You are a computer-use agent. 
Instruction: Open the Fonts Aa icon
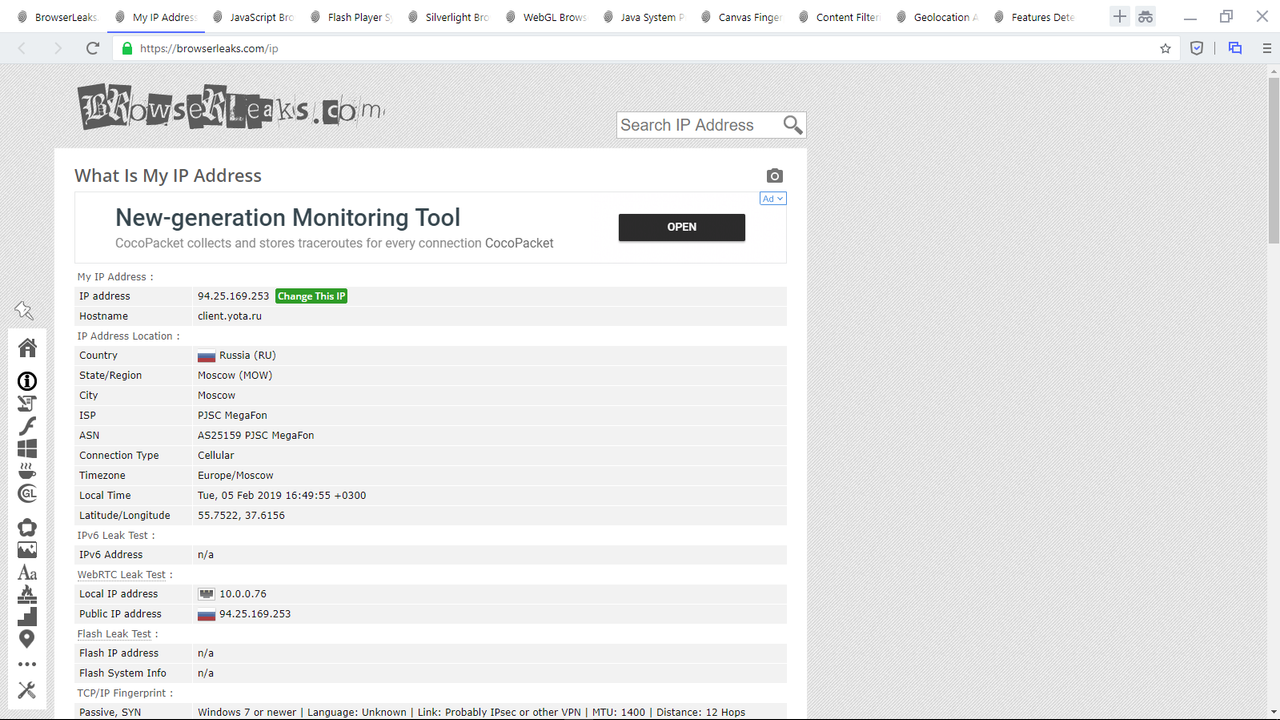tap(27, 573)
